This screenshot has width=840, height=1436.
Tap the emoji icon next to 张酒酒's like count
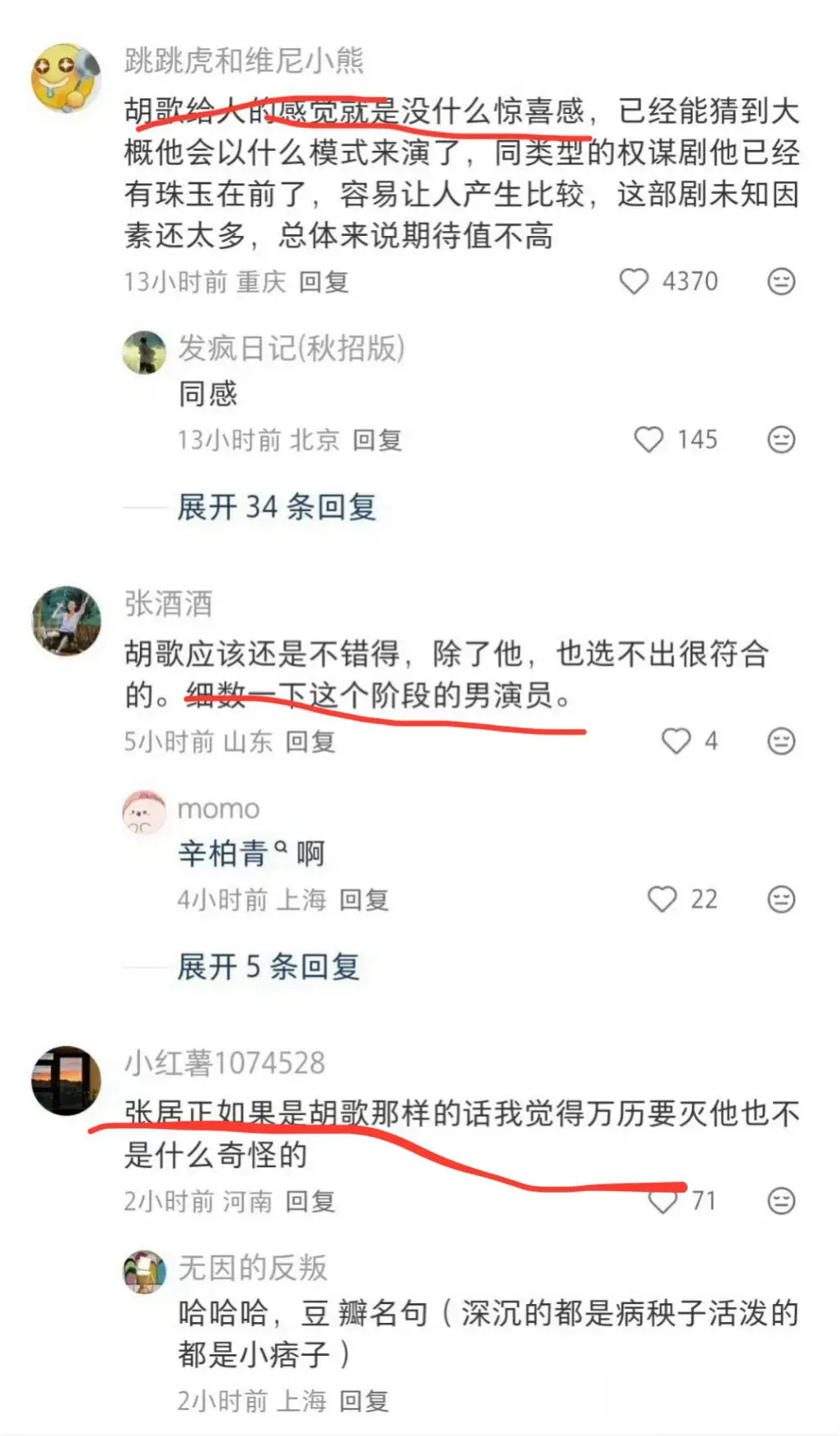click(781, 741)
